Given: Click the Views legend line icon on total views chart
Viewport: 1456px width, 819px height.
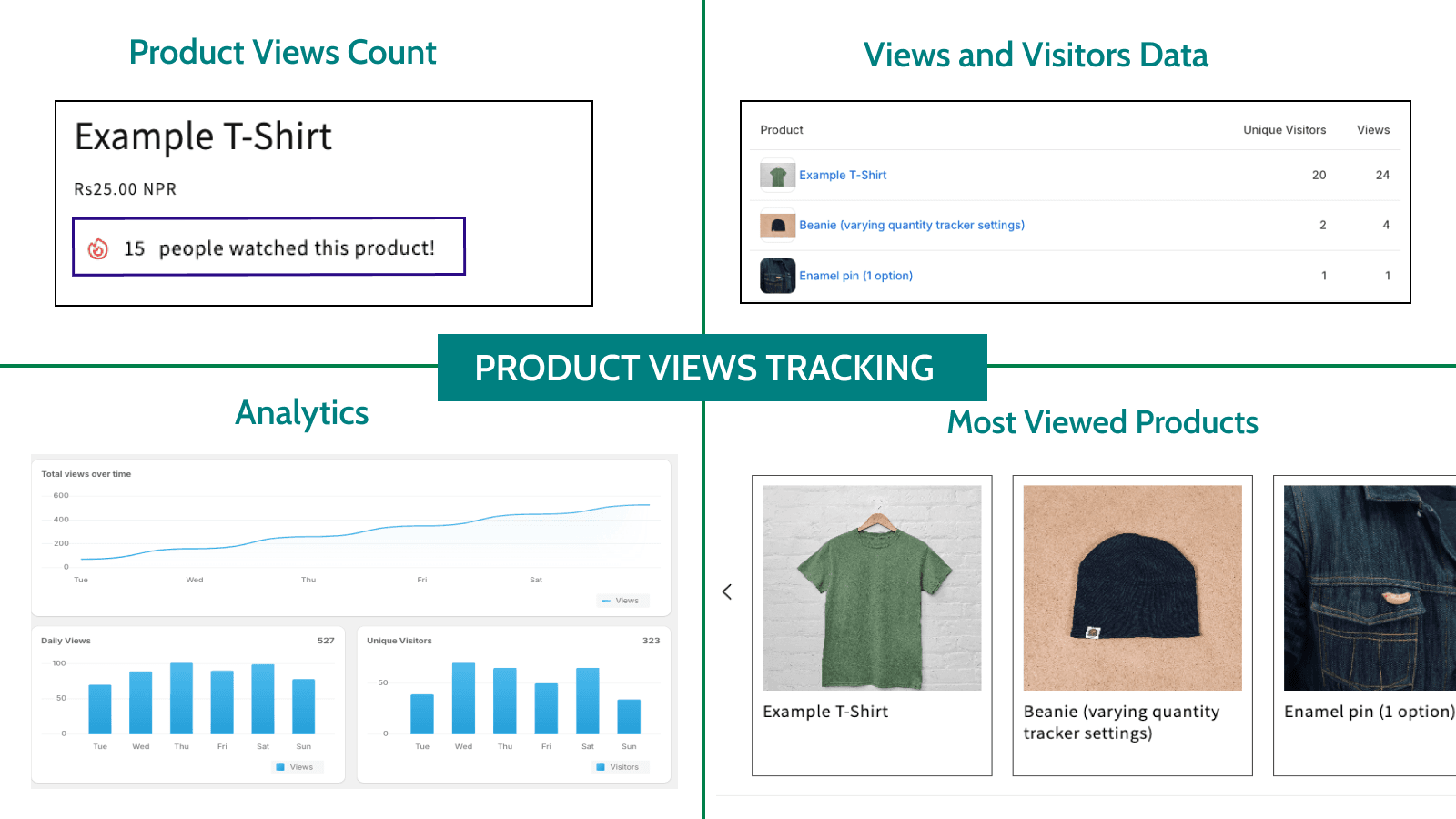Looking at the screenshot, I should (x=608, y=600).
